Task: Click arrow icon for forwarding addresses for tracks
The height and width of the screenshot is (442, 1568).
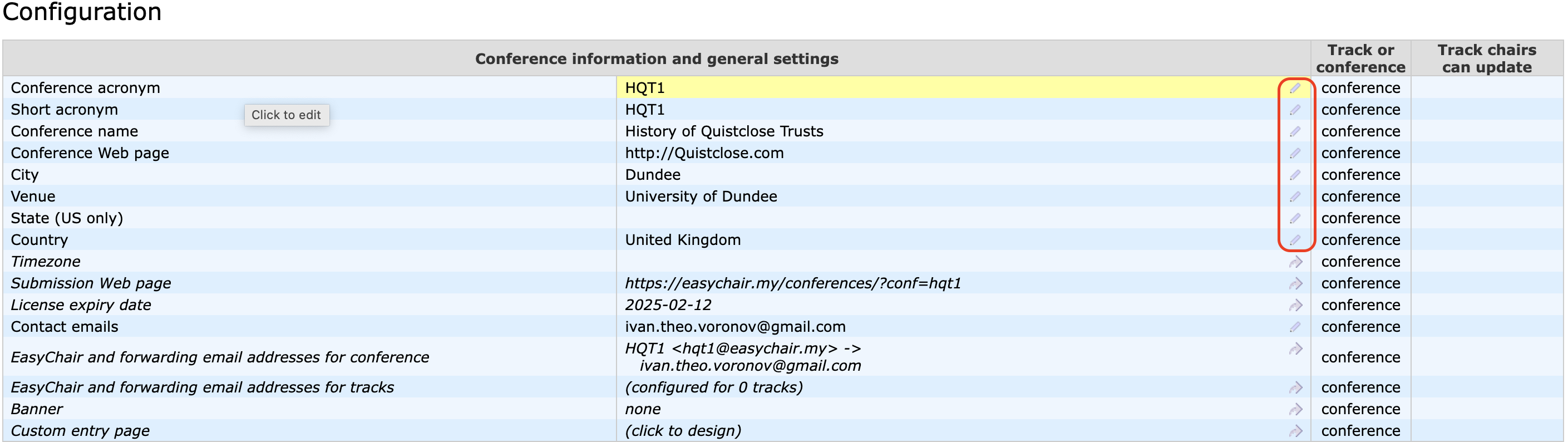Action: pos(1295,388)
